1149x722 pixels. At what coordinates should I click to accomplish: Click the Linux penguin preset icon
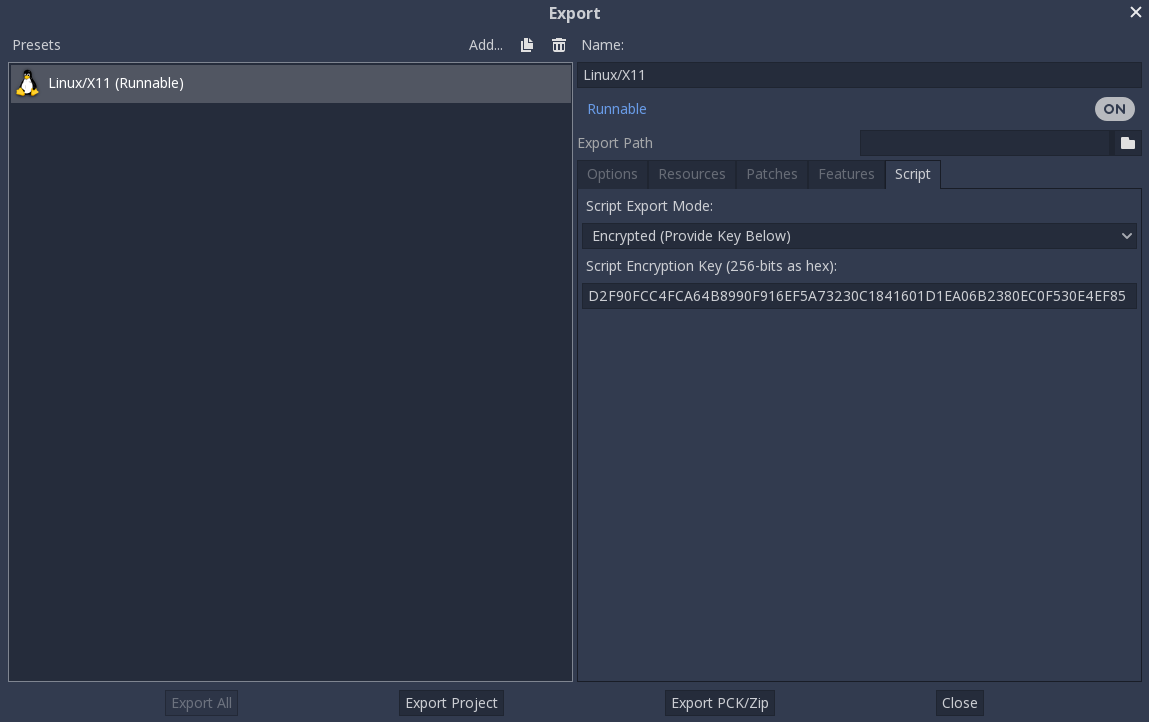coord(27,83)
